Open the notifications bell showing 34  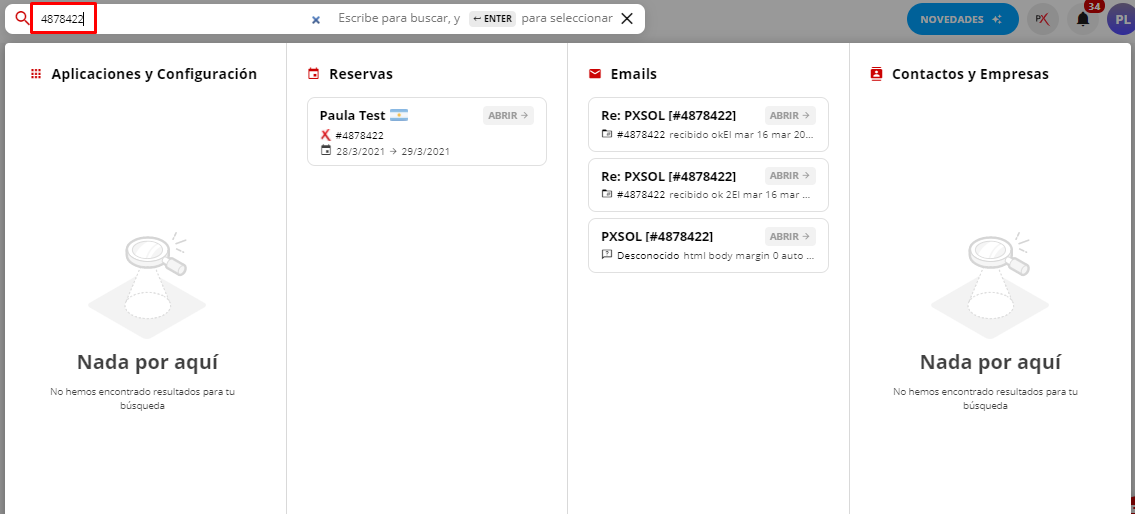click(x=1082, y=19)
